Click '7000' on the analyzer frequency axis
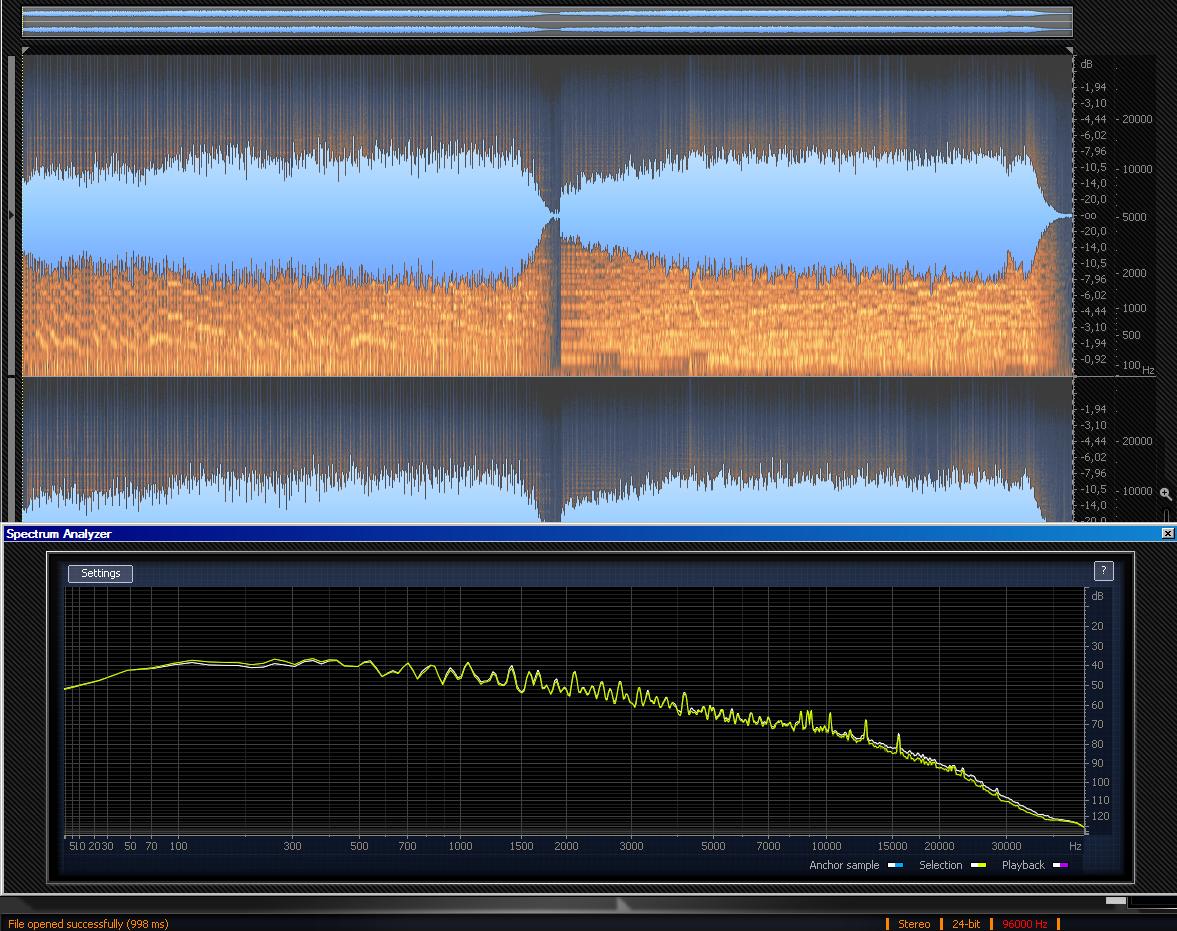 pyautogui.click(x=768, y=846)
